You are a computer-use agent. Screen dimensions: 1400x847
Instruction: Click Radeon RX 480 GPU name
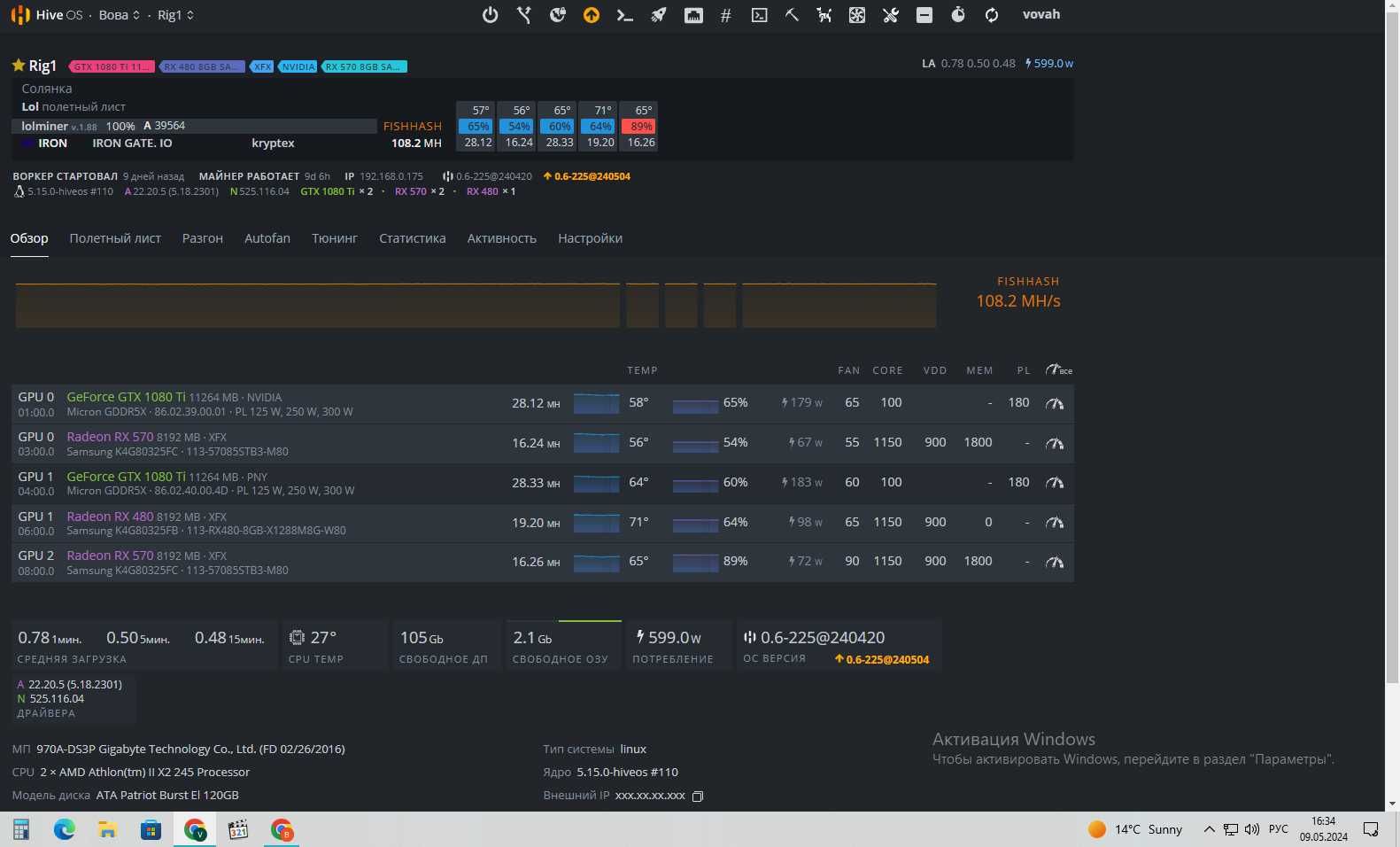pos(110,516)
